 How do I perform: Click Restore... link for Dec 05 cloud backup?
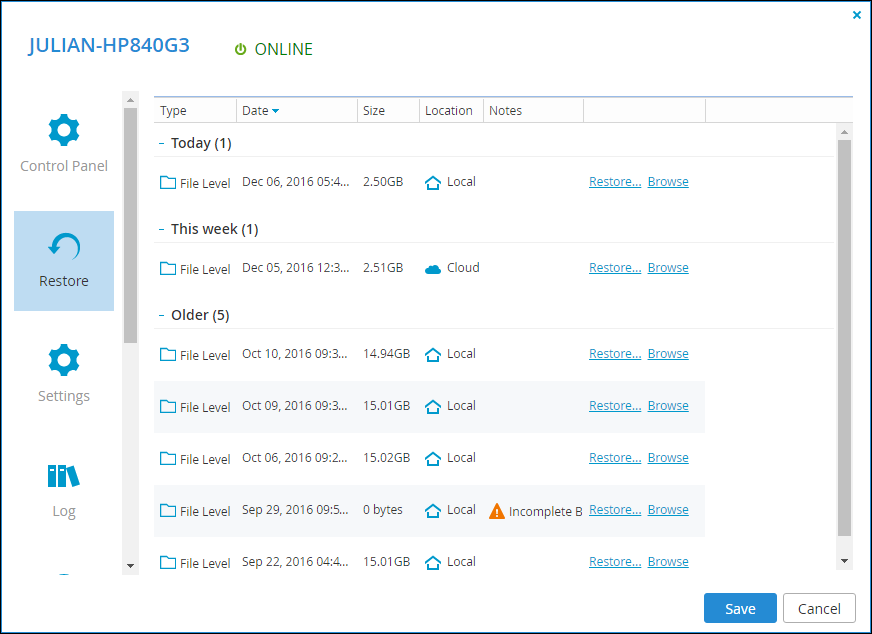point(615,268)
